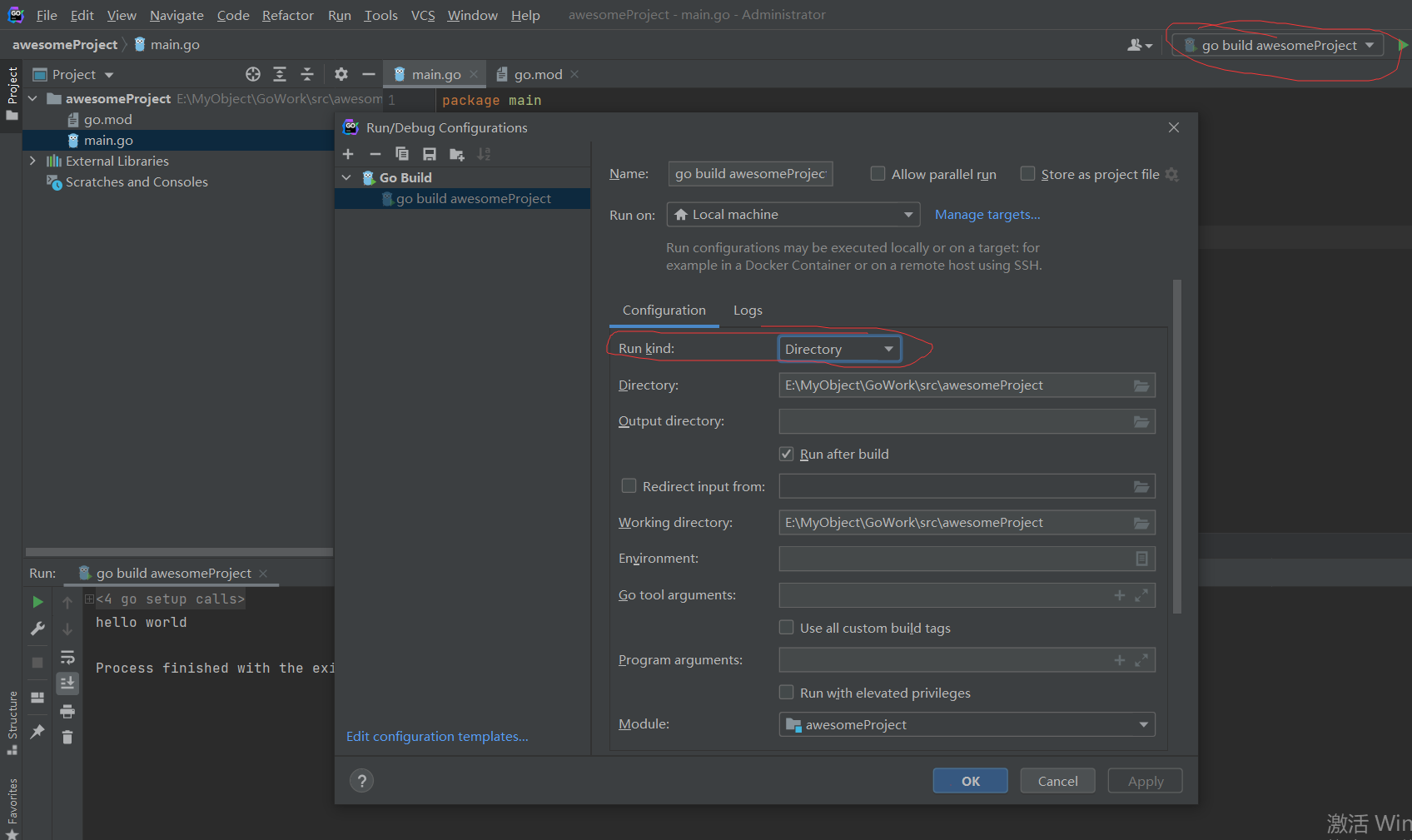This screenshot has height=840, width=1412.
Task: Open run configuration selector in toolbar
Action: [1277, 45]
